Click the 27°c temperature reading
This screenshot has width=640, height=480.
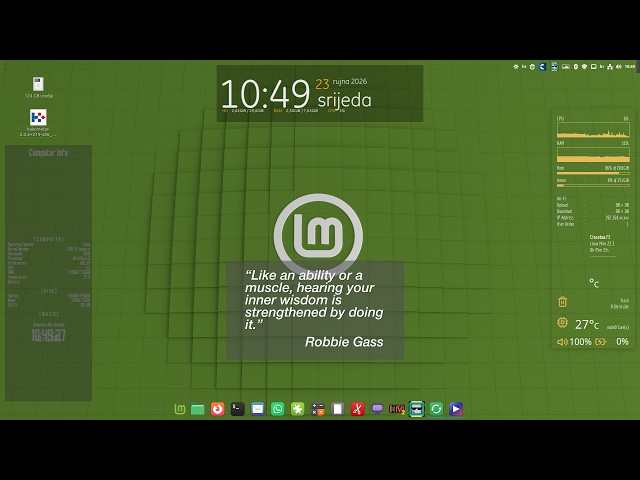(587, 324)
